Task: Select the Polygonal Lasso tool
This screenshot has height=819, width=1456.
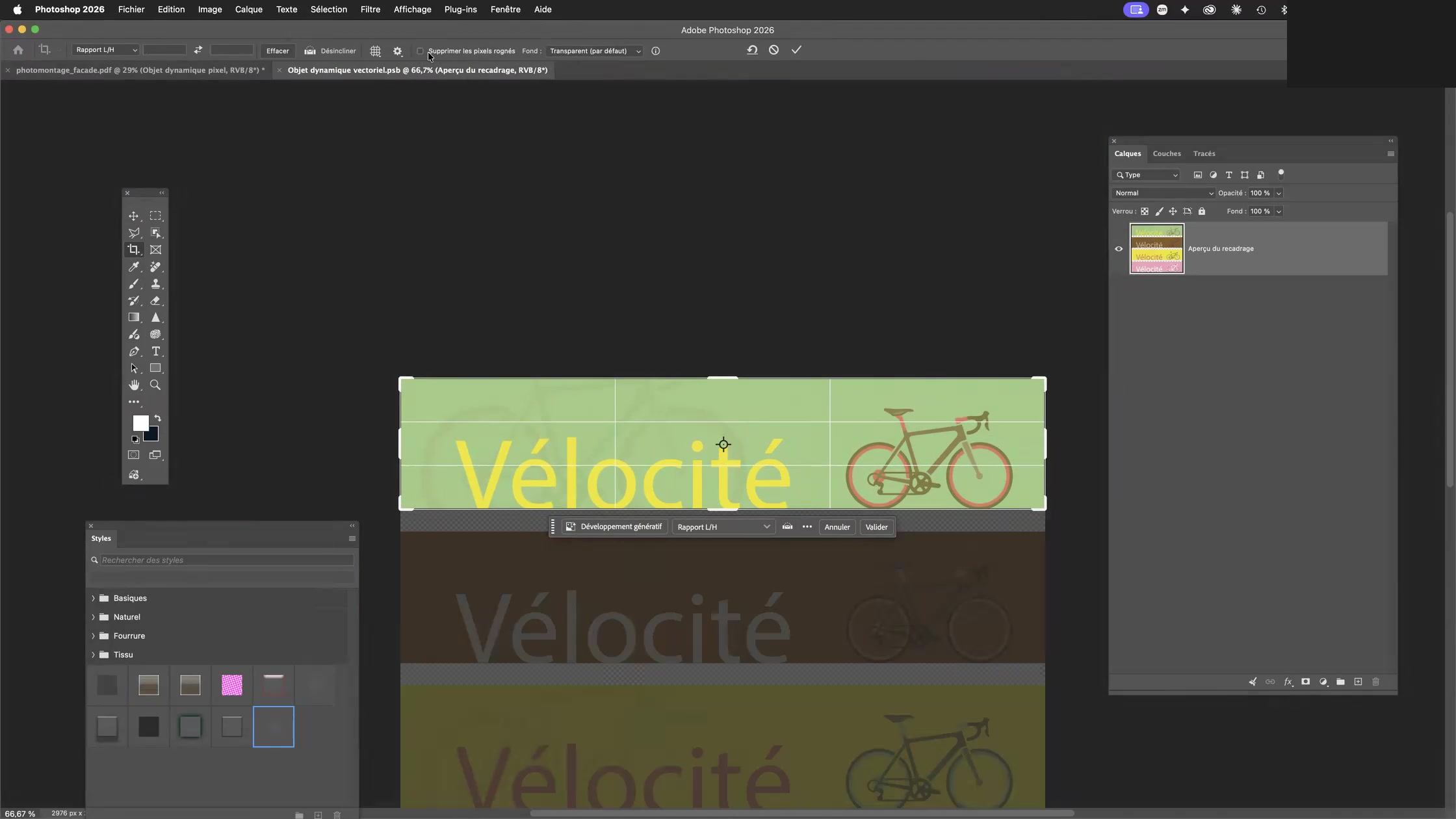Action: click(133, 233)
